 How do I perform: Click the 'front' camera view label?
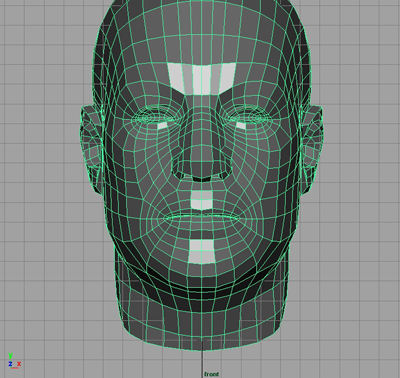point(211,374)
